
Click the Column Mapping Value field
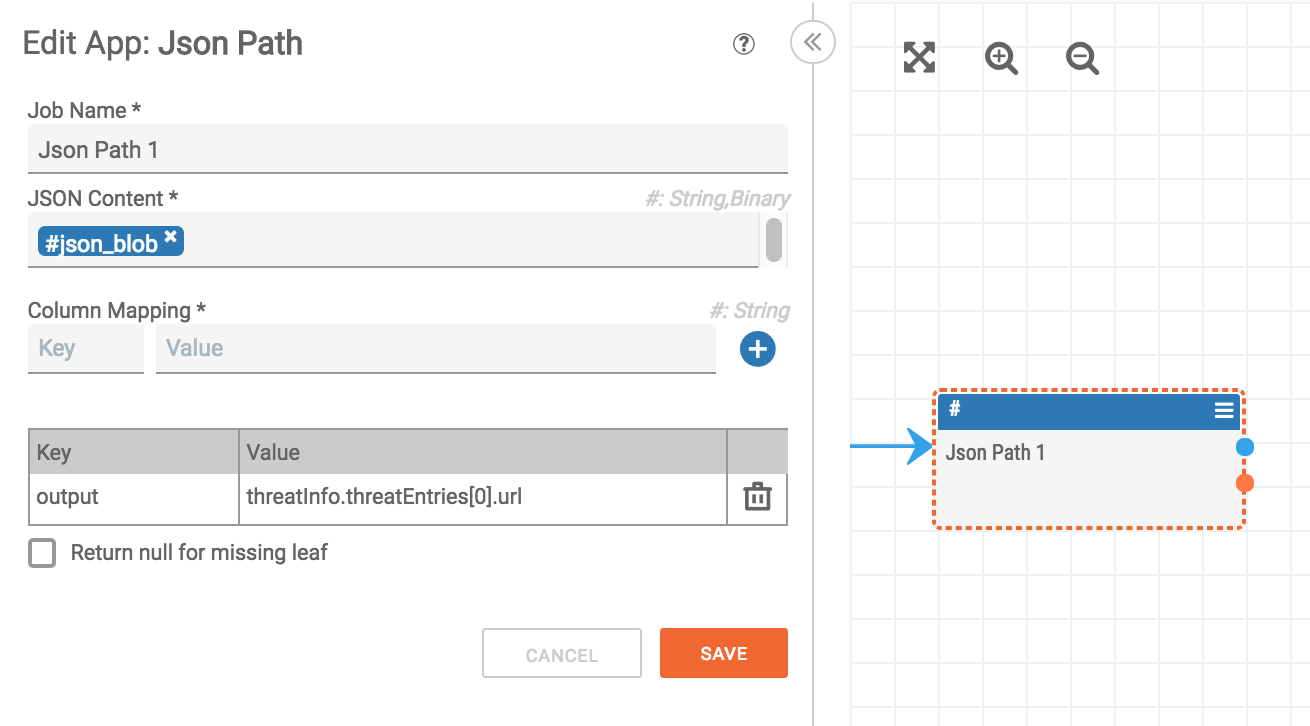point(435,349)
